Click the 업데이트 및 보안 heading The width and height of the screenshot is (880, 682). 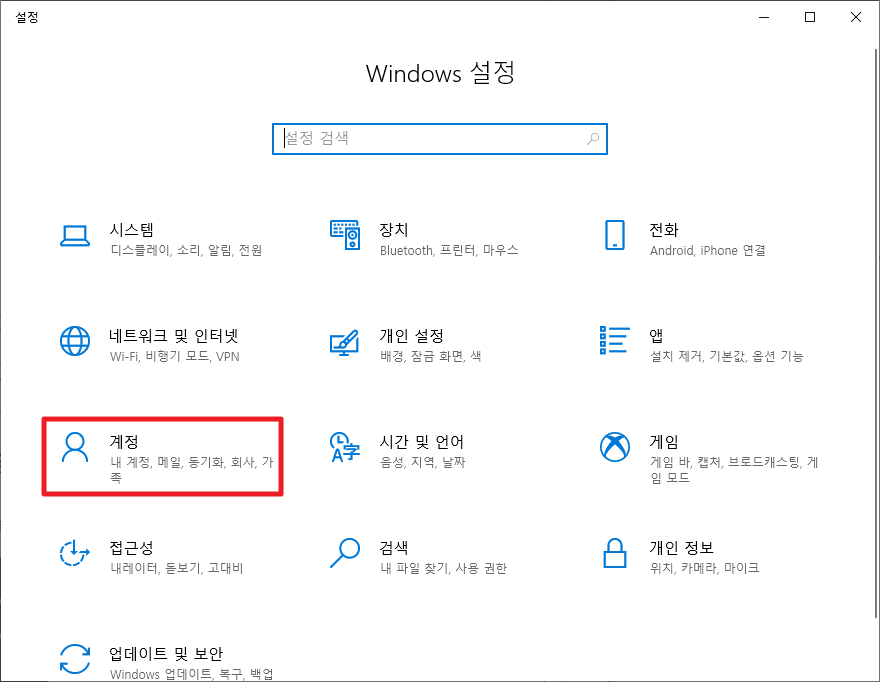(166, 653)
